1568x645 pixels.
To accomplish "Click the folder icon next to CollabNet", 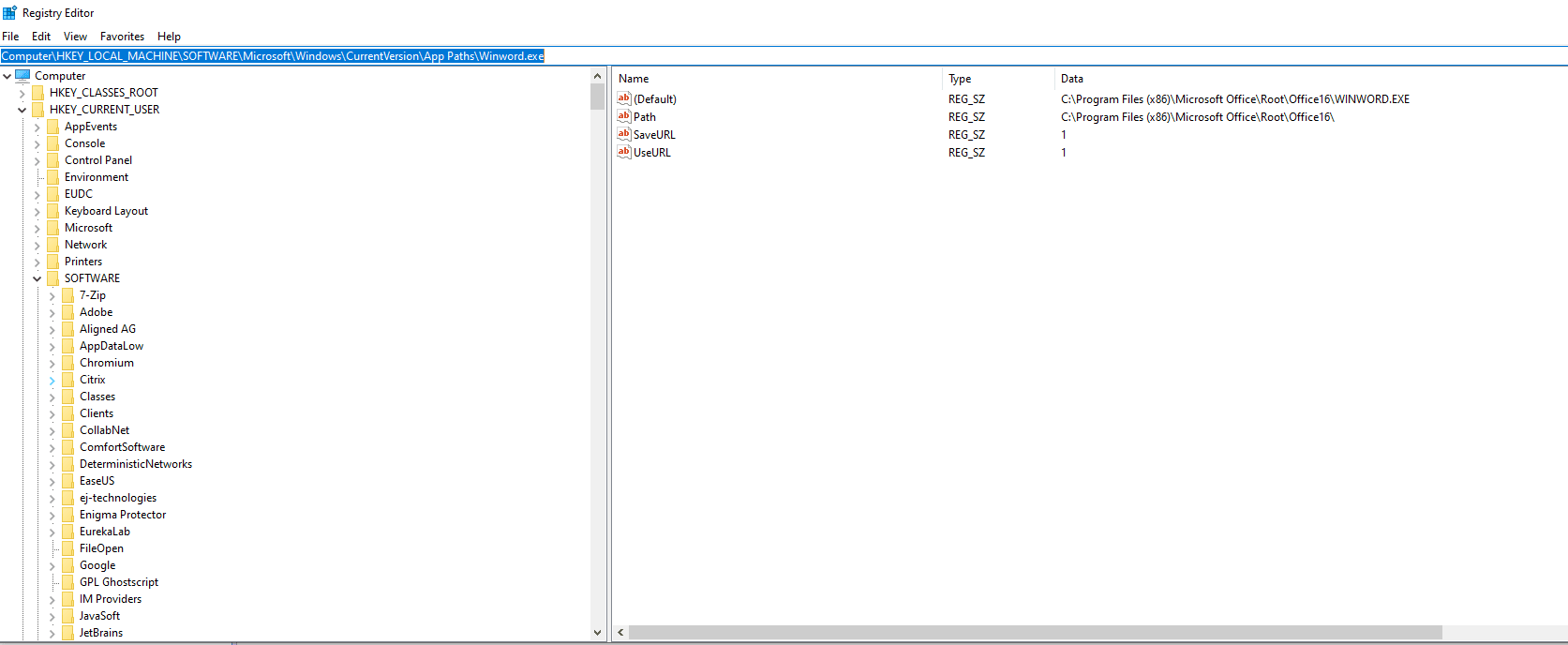I will 67,430.
